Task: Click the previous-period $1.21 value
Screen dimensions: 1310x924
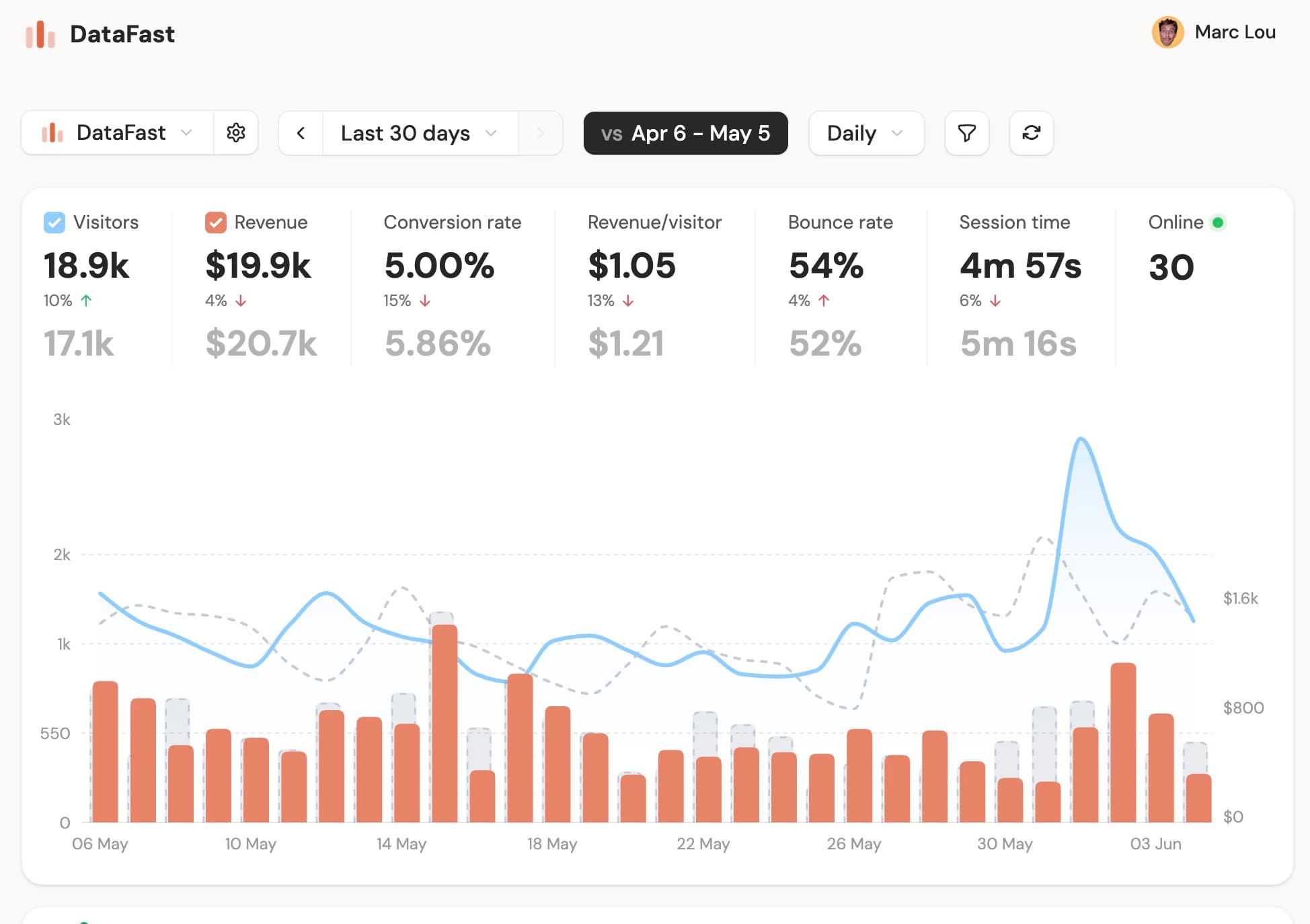Action: [626, 344]
